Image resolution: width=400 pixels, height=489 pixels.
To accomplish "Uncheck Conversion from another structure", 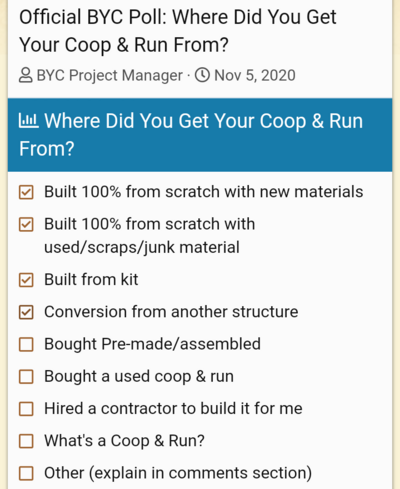I will [26, 312].
